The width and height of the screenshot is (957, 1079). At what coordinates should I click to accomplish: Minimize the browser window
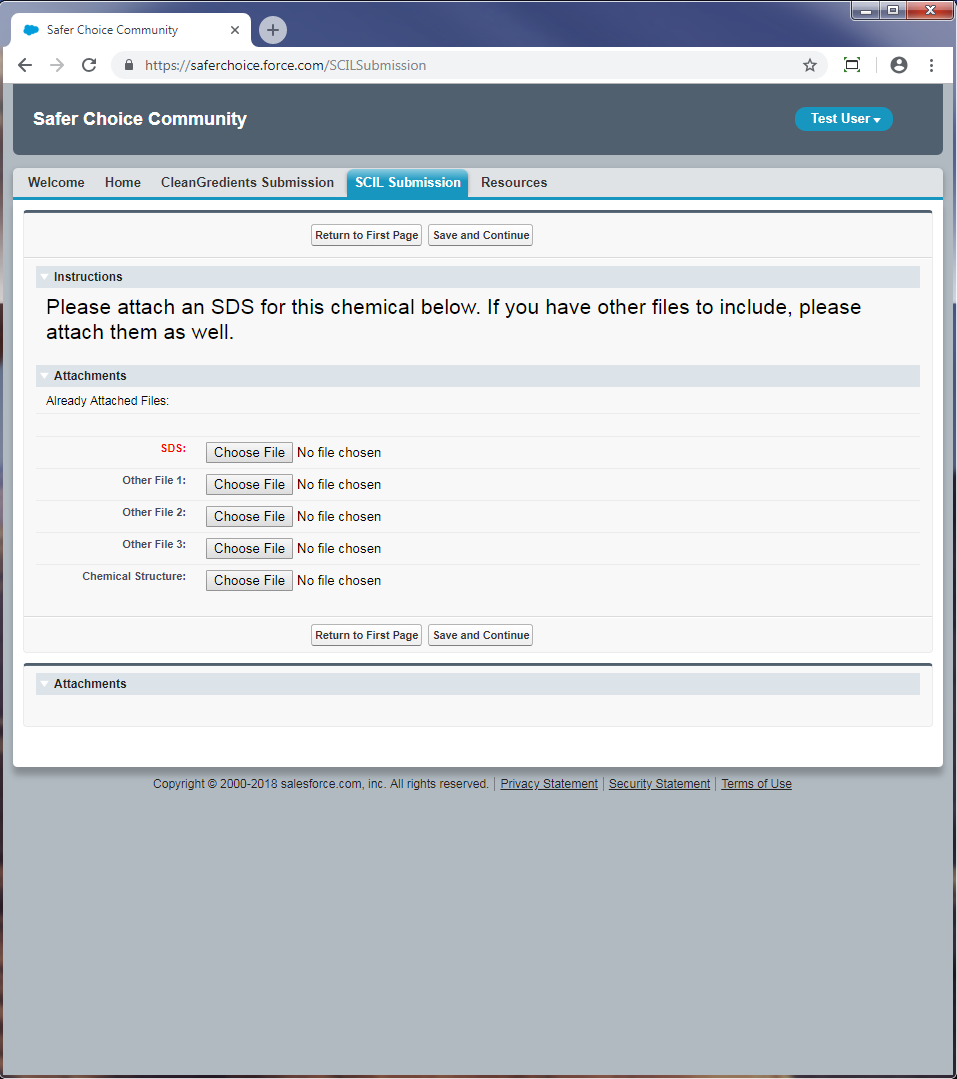pyautogui.click(x=865, y=10)
